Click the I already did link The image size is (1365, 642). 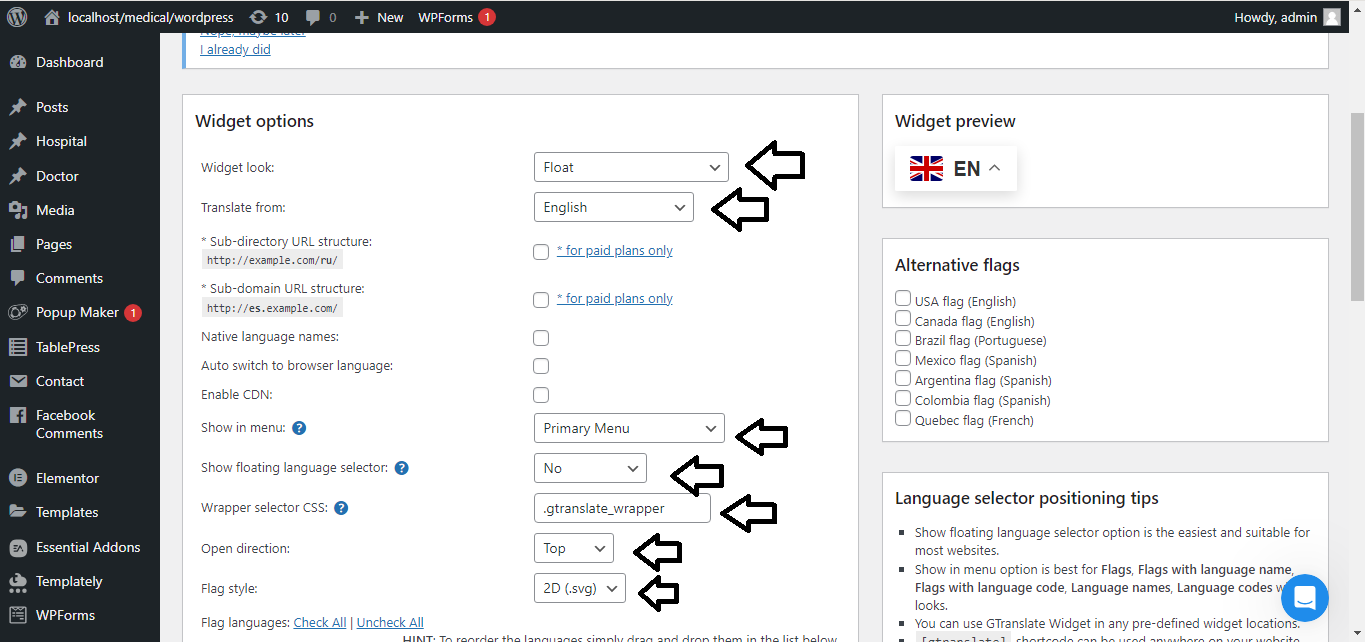235,49
